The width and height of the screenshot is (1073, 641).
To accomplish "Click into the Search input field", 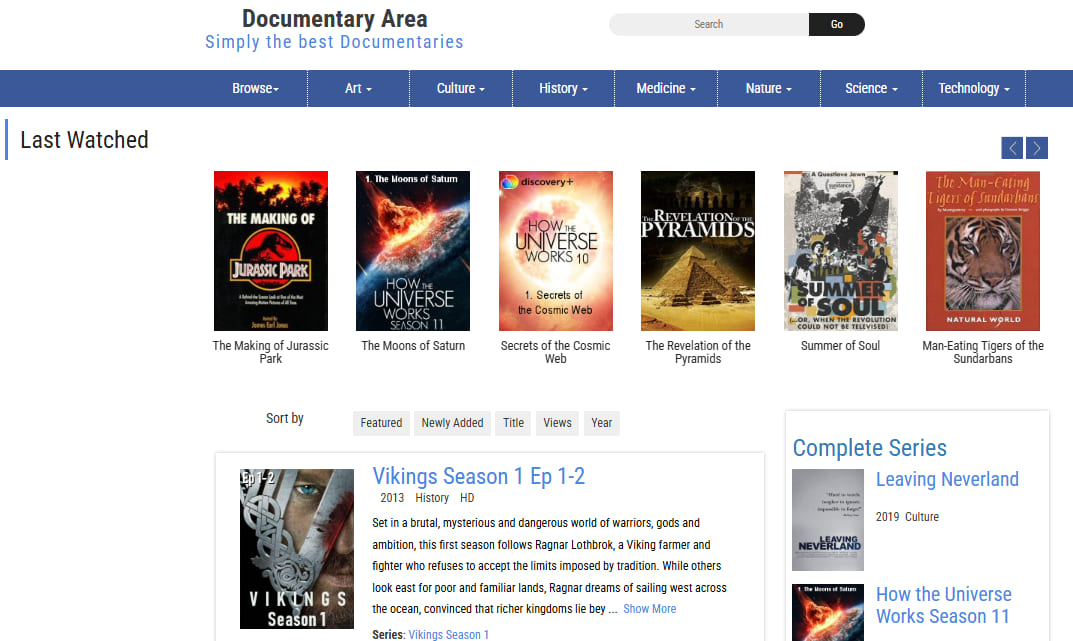I will pos(709,24).
